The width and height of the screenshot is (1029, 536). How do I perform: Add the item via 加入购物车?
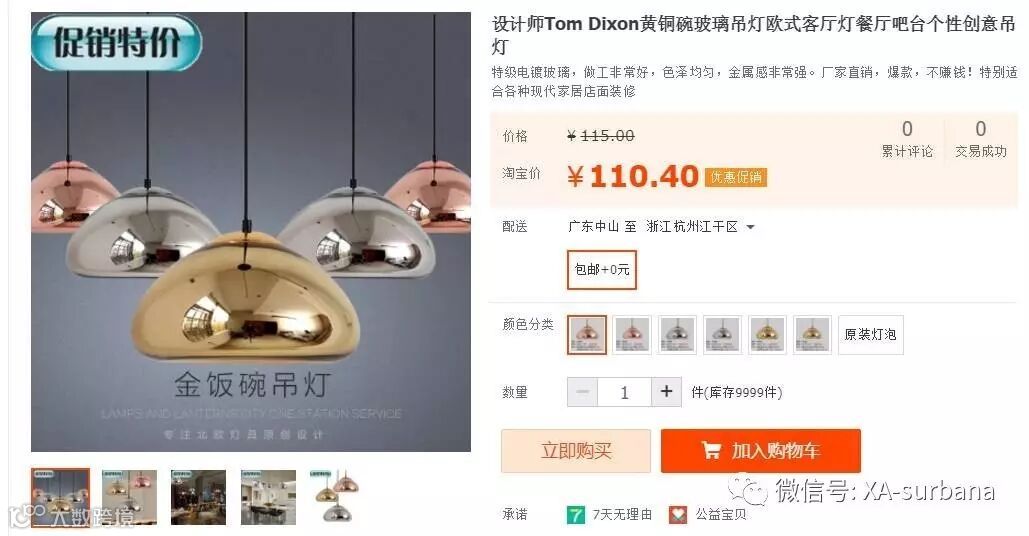(761, 451)
